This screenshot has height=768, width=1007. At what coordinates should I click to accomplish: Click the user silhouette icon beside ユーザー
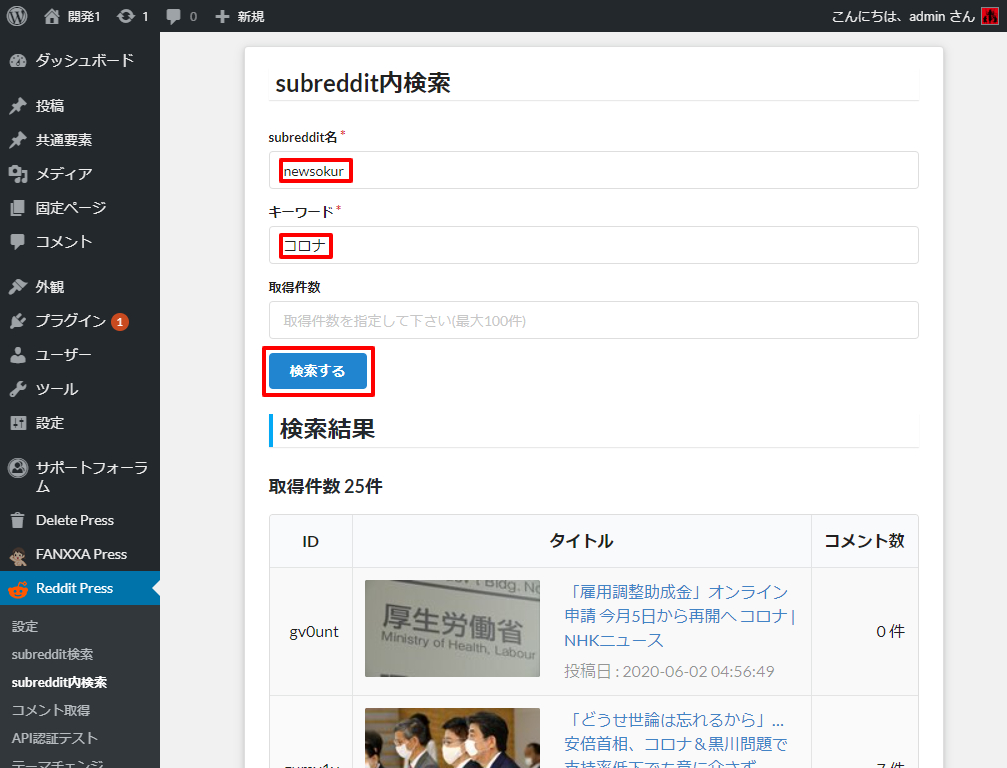(x=18, y=355)
